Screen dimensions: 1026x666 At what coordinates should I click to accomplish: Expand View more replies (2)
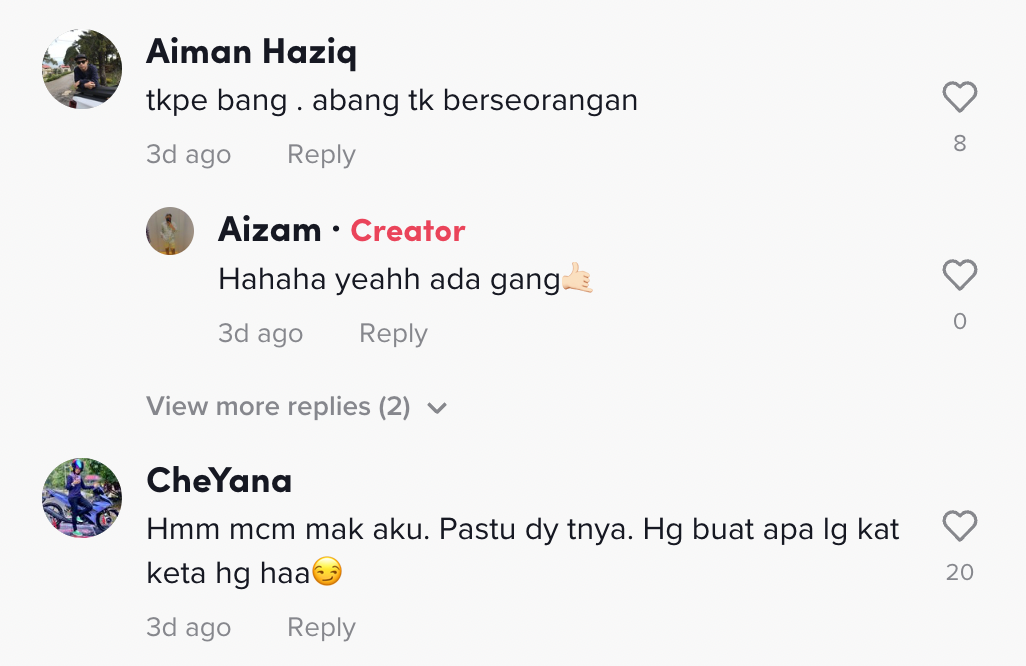point(278,406)
